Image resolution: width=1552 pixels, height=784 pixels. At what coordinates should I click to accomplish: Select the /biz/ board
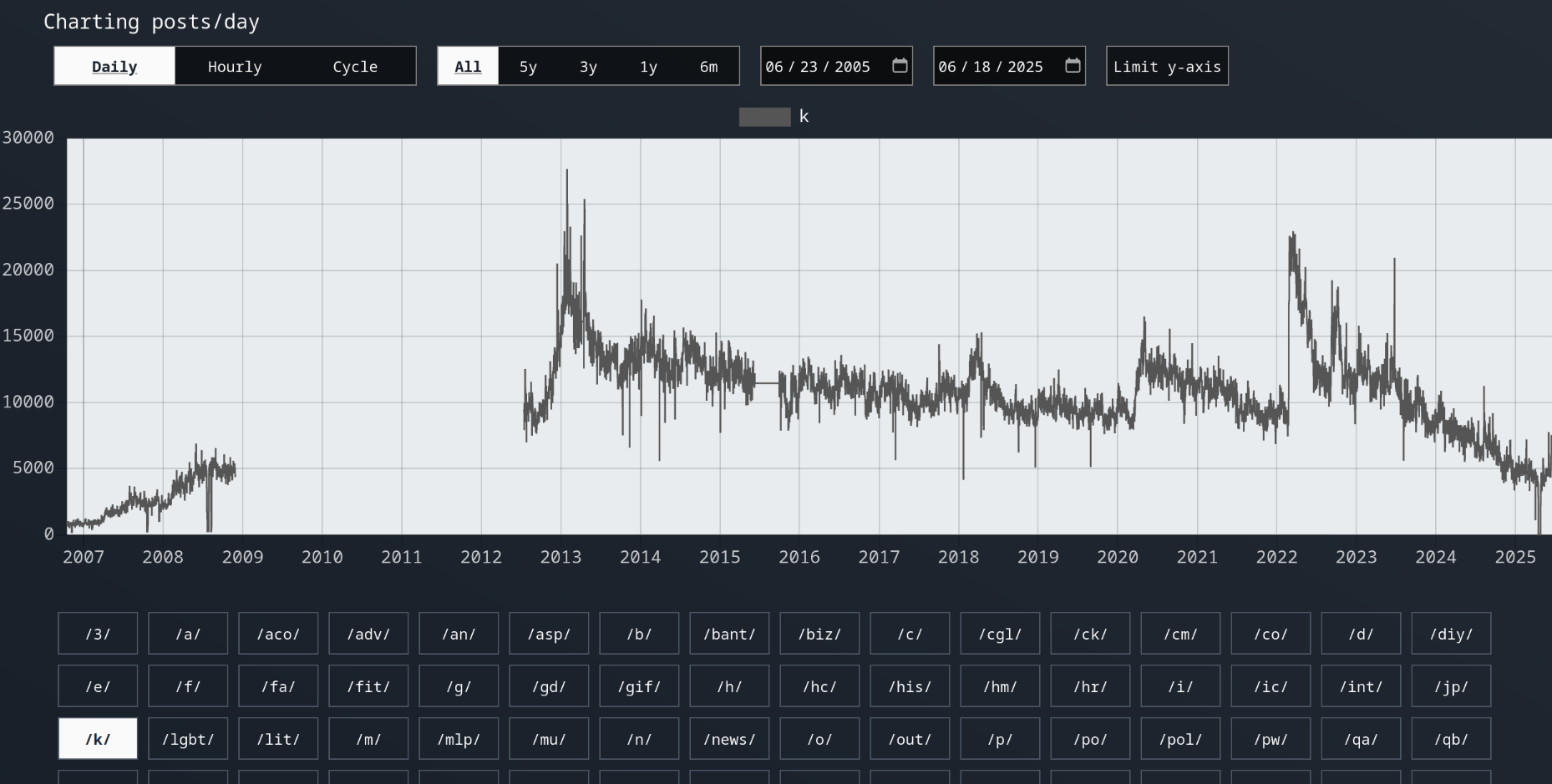click(x=819, y=634)
